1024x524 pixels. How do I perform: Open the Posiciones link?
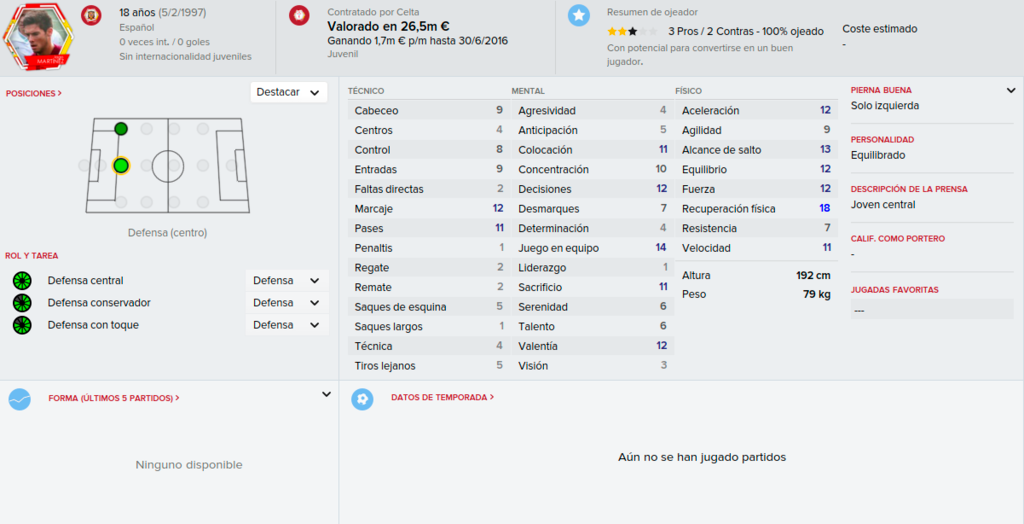34,93
